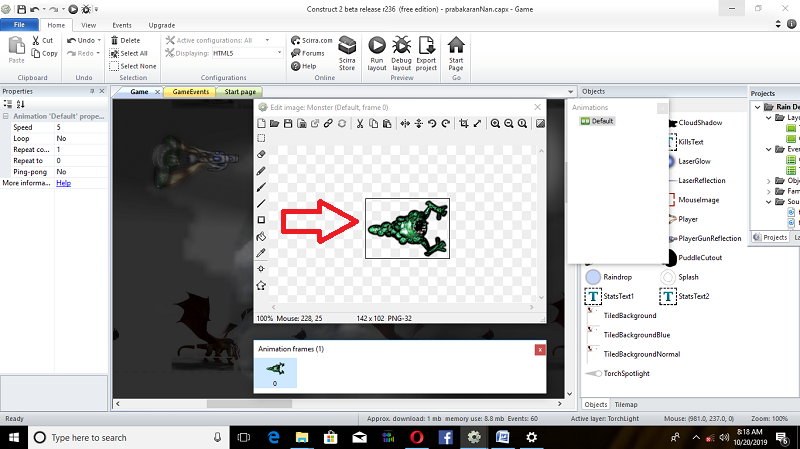Select the Raindrop object
Screen dimensions: 800x449
pos(609,277)
